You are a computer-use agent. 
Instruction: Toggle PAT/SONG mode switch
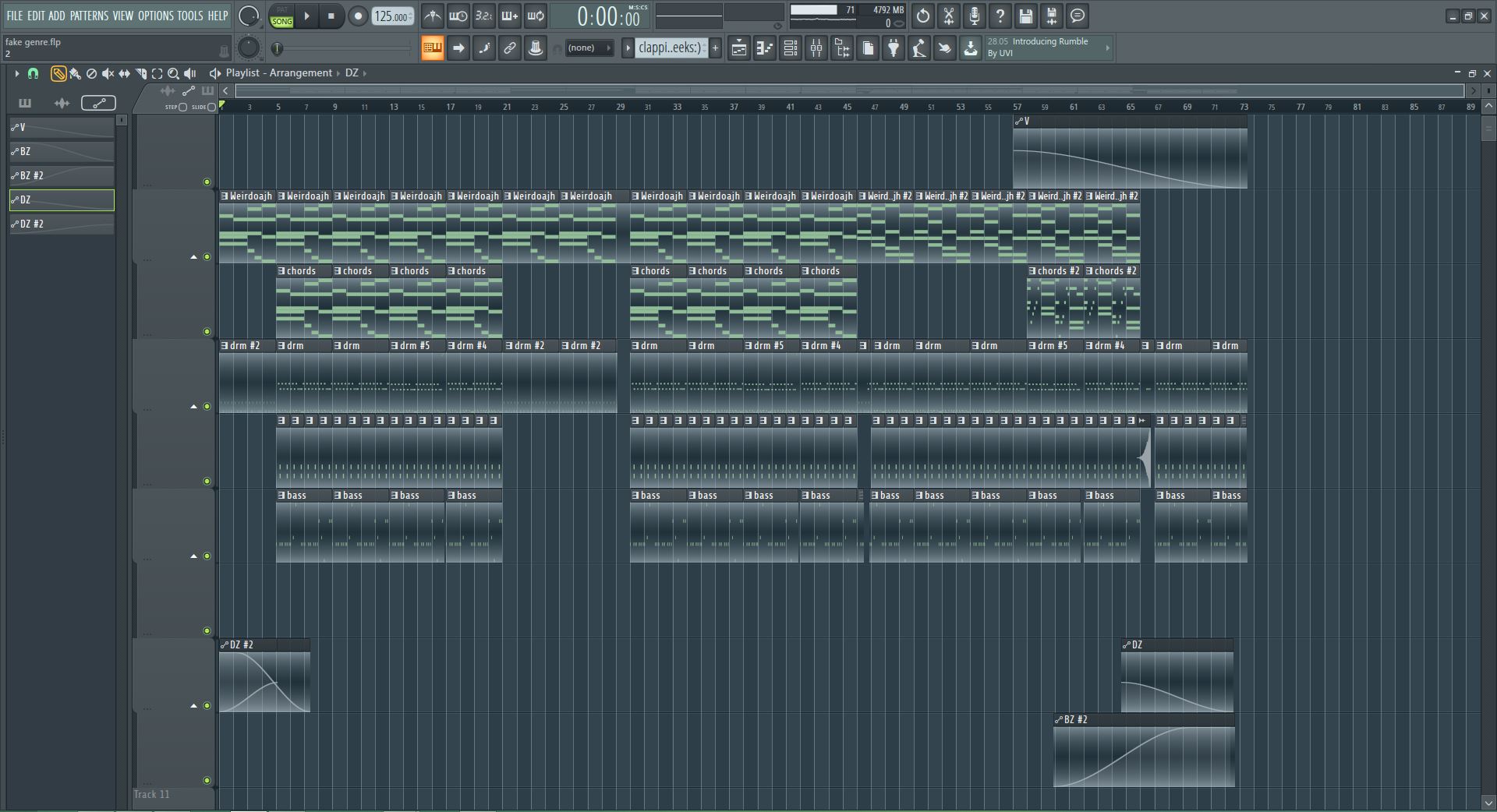pos(281,16)
